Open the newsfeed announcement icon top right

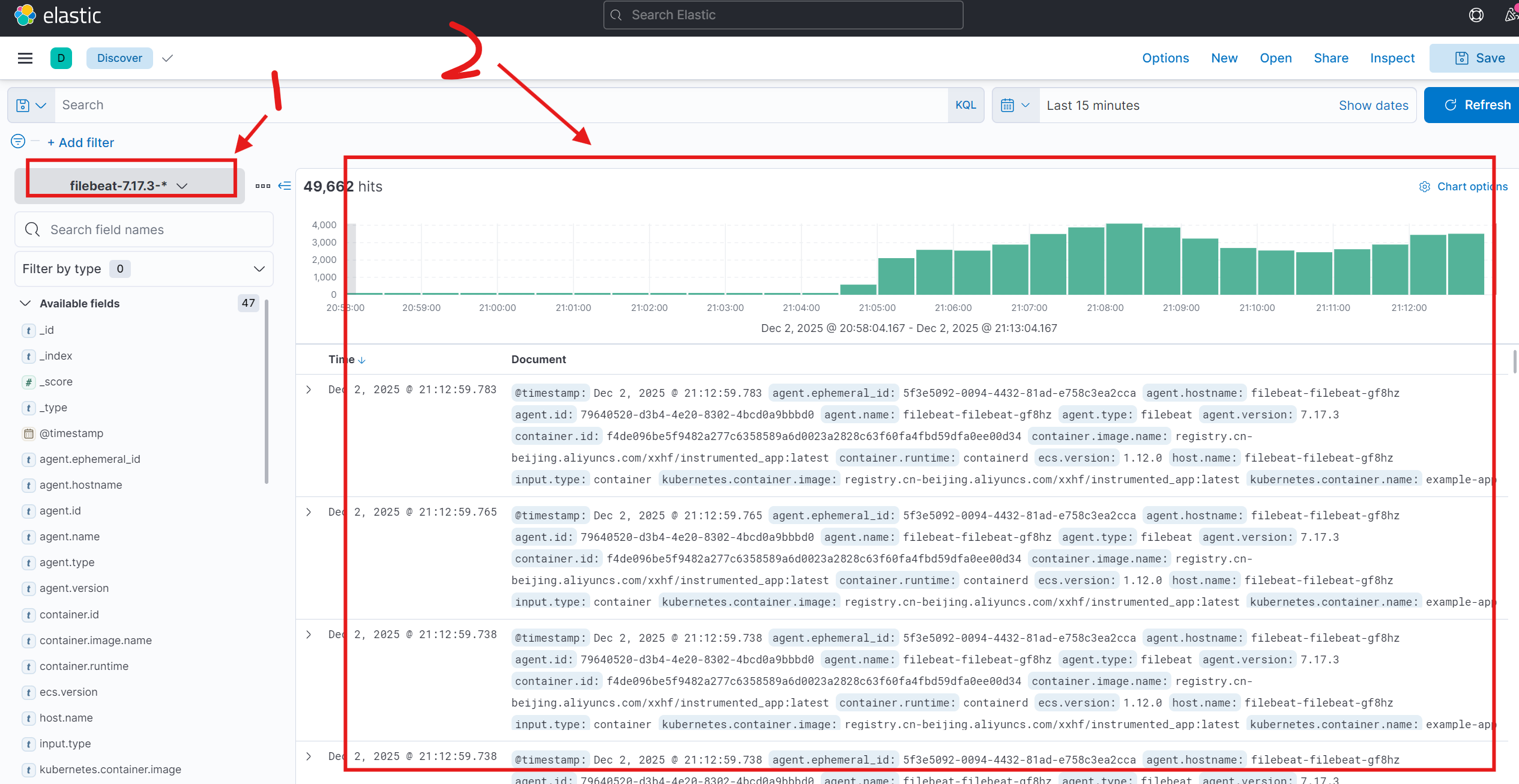click(x=1511, y=14)
